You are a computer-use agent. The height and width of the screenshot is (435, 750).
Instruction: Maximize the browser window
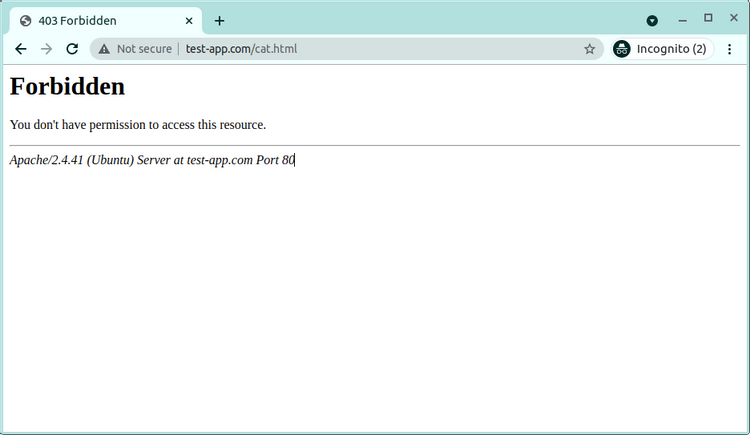[x=708, y=18]
